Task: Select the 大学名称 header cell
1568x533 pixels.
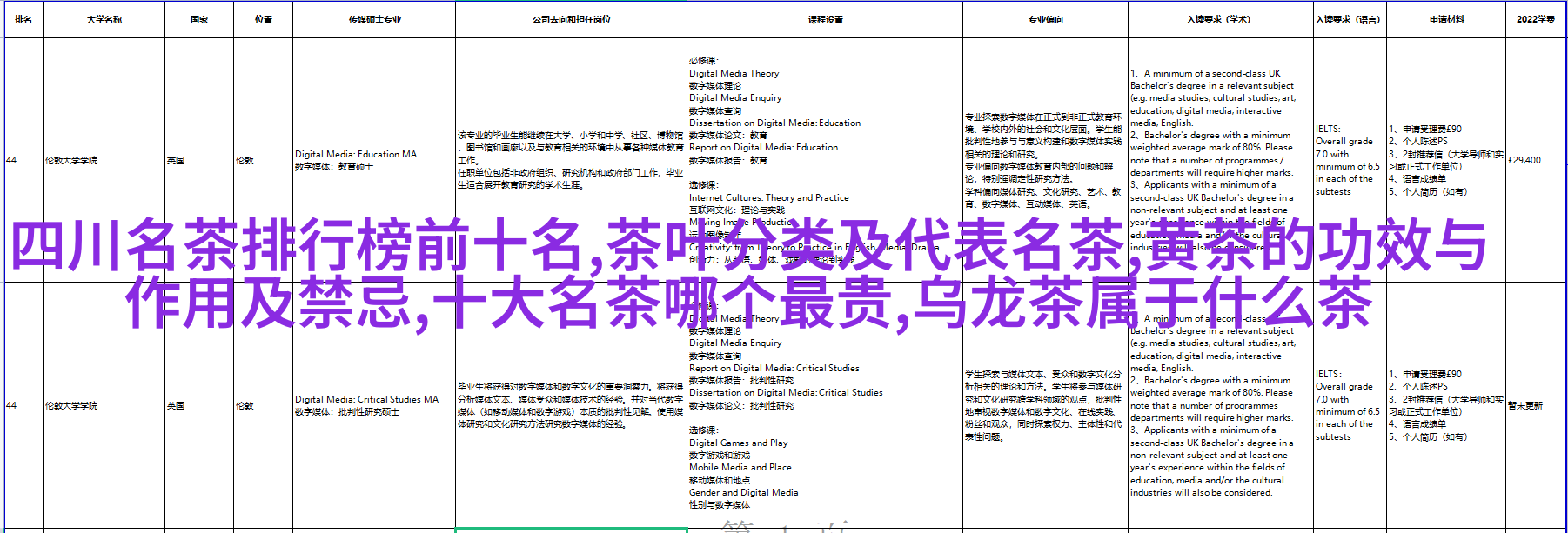Action: 104,19
